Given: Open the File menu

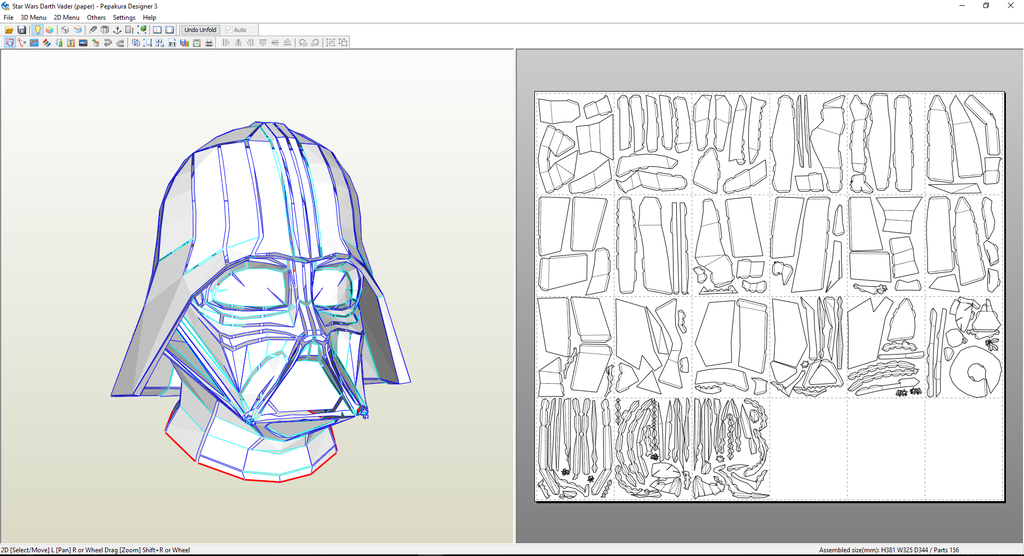Looking at the screenshot, I should [8, 17].
